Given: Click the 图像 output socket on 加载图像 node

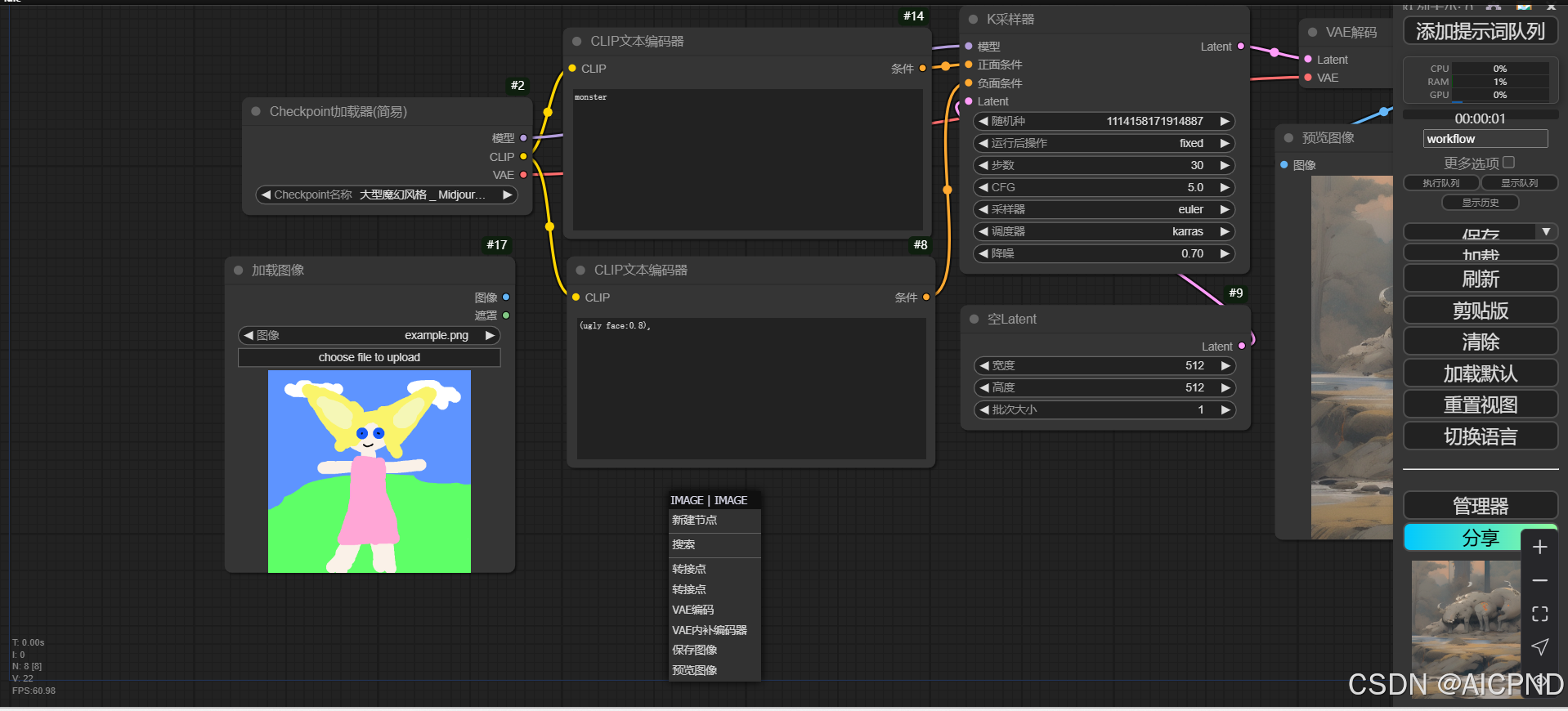Looking at the screenshot, I should click(506, 297).
